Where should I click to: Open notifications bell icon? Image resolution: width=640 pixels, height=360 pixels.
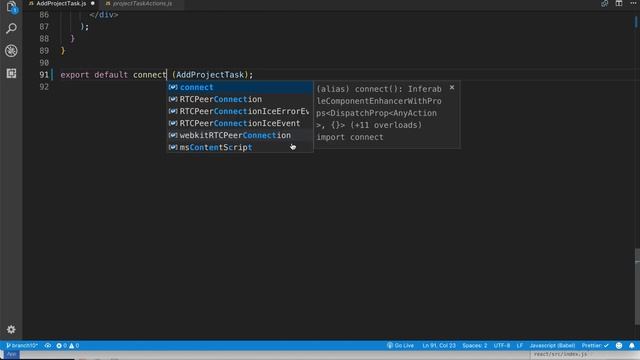pos(632,345)
